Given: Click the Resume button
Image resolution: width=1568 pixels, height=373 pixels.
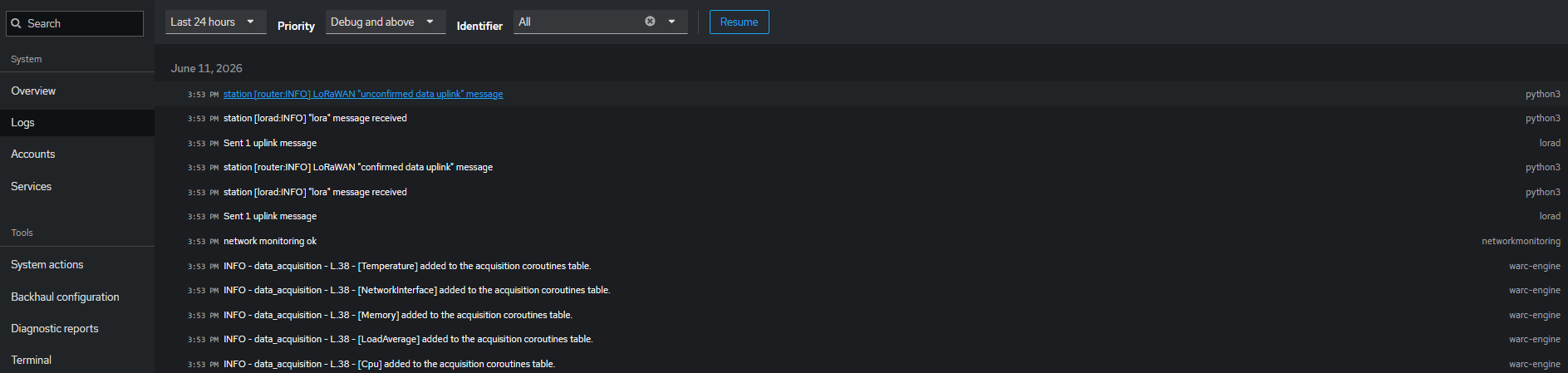Looking at the screenshot, I should 739,22.
